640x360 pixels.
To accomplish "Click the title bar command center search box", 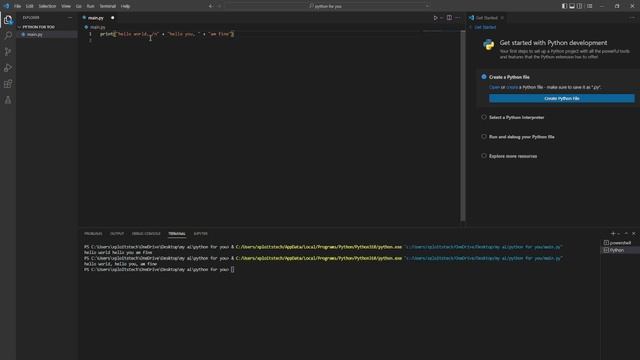I will pyautogui.click(x=327, y=6).
